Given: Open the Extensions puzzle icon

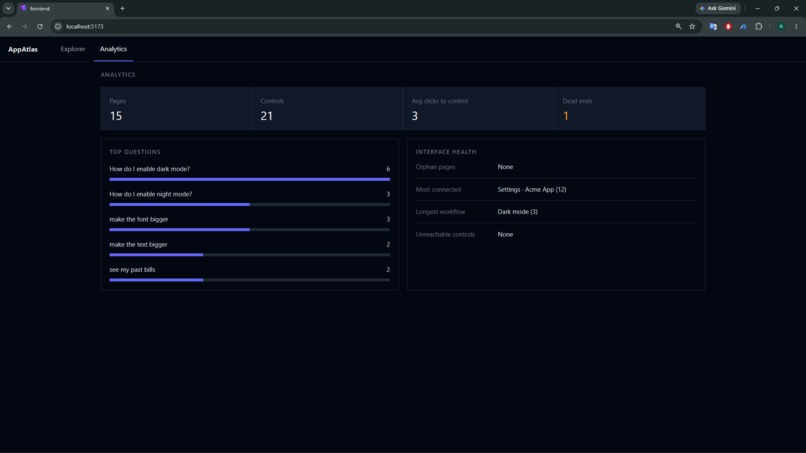Looking at the screenshot, I should point(759,26).
